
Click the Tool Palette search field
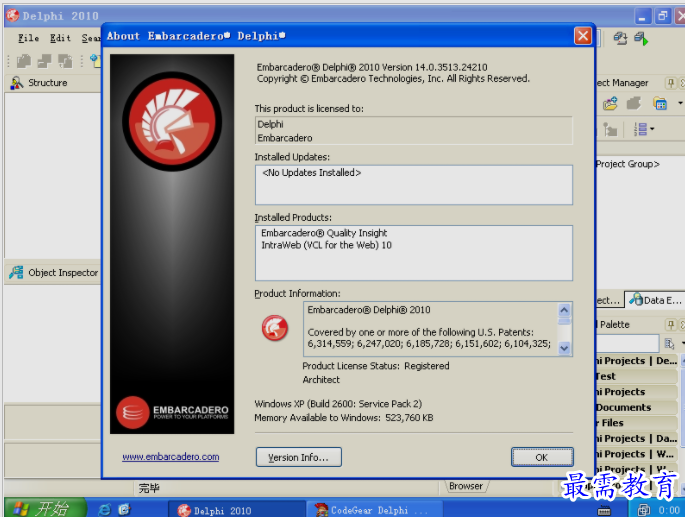click(628, 344)
